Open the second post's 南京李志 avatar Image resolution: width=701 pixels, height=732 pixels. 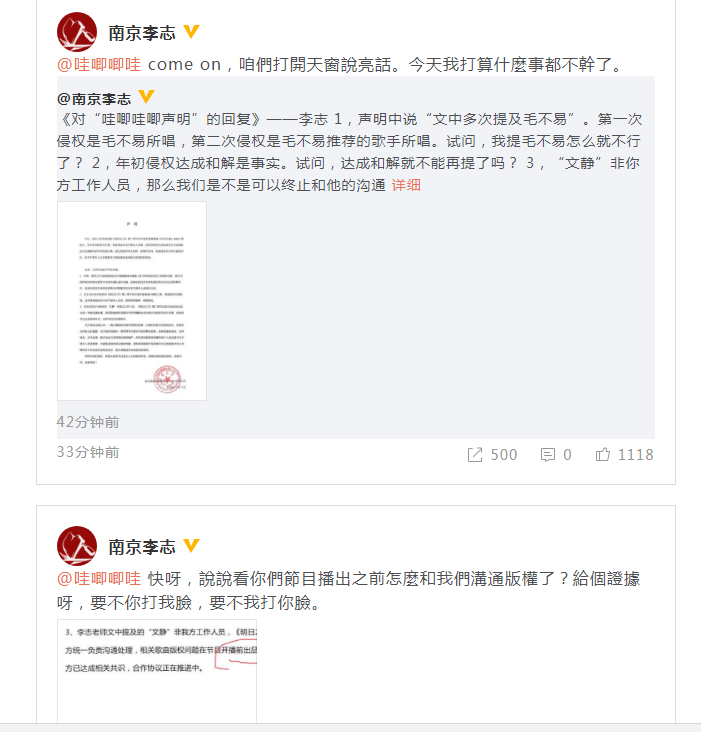77,546
